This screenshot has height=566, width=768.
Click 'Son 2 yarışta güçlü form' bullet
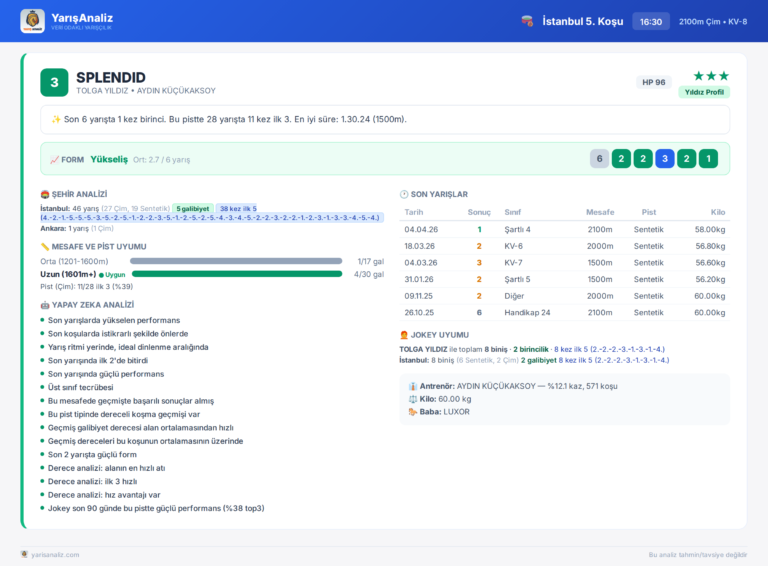pyautogui.click(x=93, y=455)
